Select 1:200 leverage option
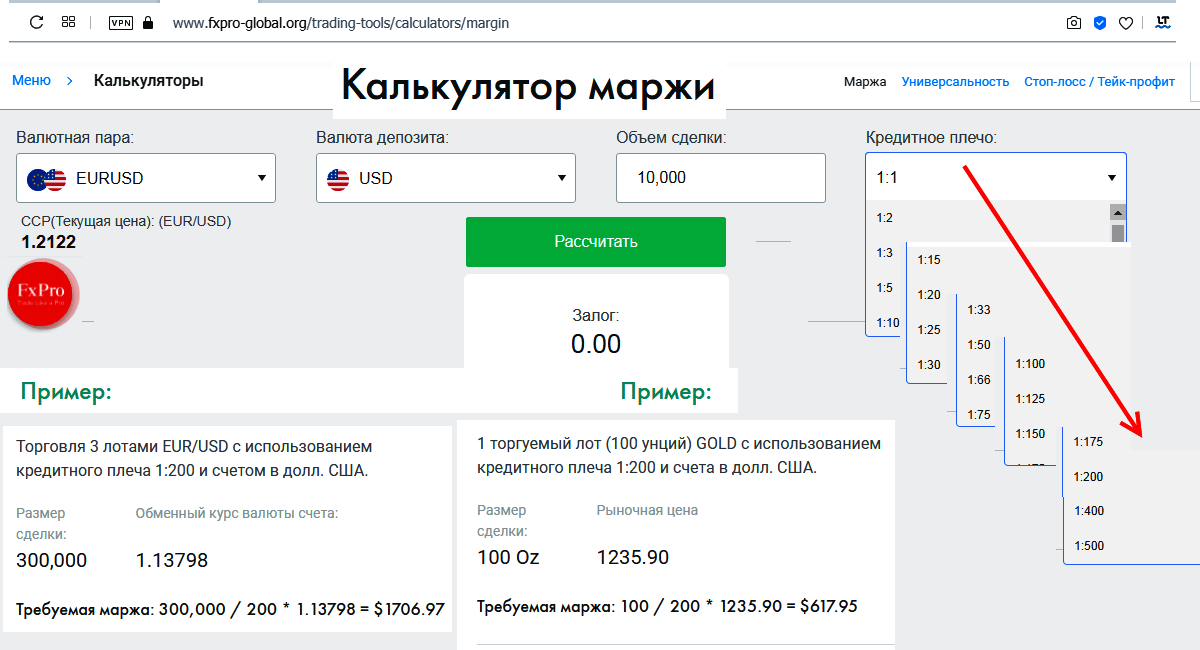The image size is (1200, 650). pos(1088,476)
